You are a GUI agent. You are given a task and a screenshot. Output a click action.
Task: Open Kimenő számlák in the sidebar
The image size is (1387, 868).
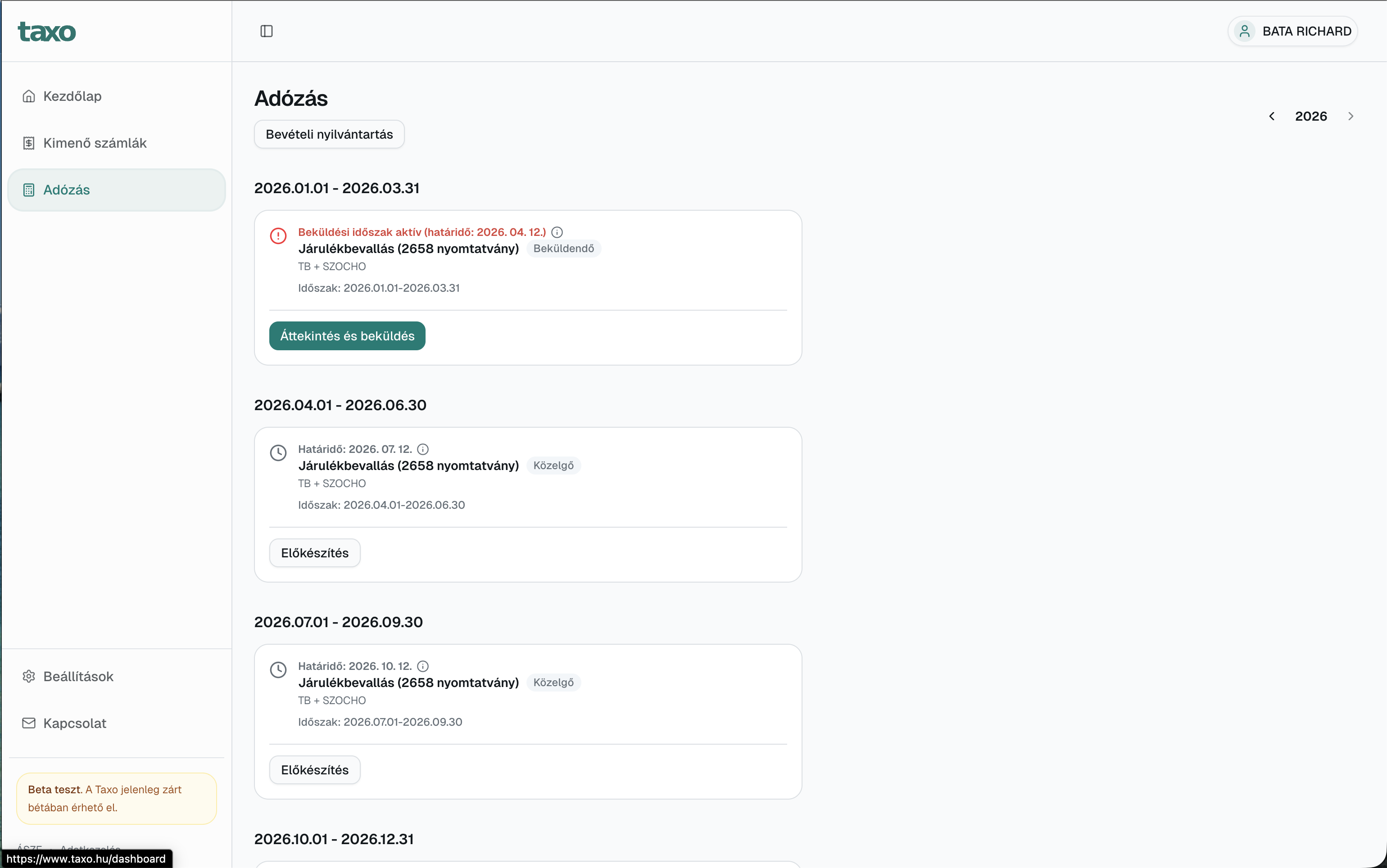point(95,143)
